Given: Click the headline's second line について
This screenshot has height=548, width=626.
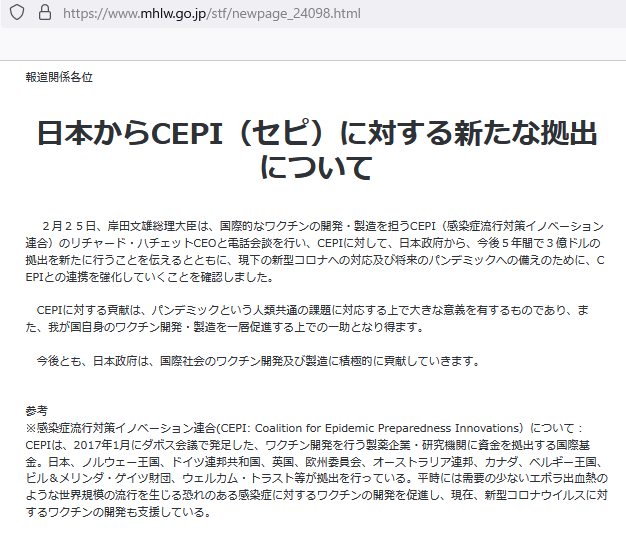Looking at the screenshot, I should point(317,167).
